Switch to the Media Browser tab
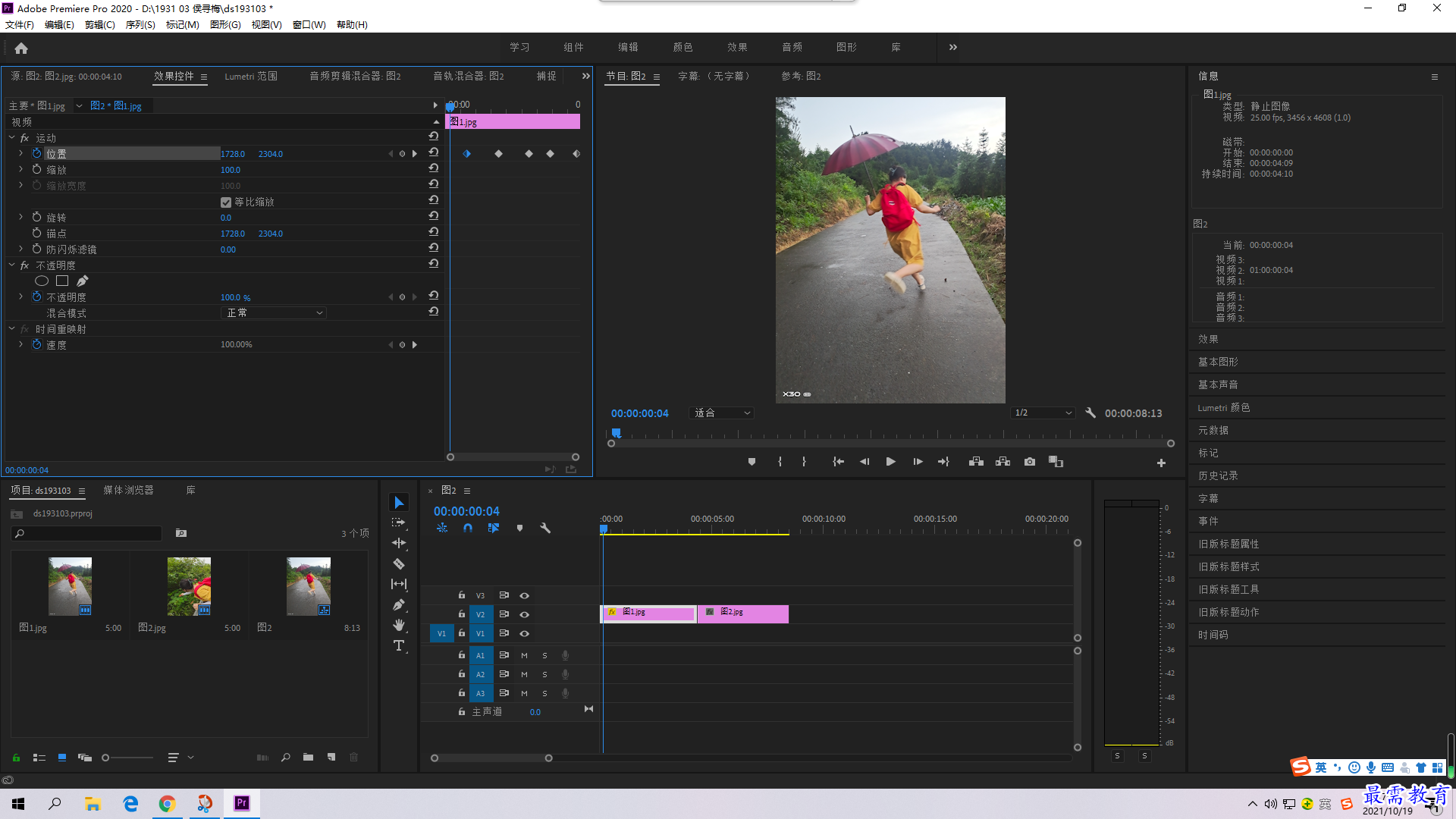 click(128, 490)
